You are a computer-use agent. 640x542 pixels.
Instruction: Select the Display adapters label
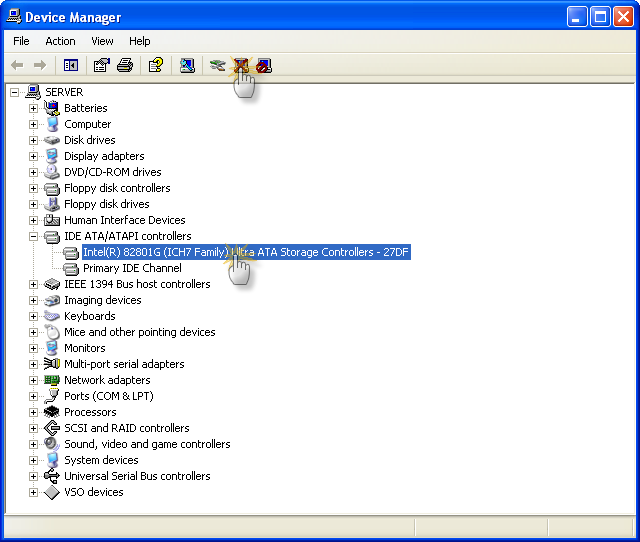pyautogui.click(x=104, y=156)
